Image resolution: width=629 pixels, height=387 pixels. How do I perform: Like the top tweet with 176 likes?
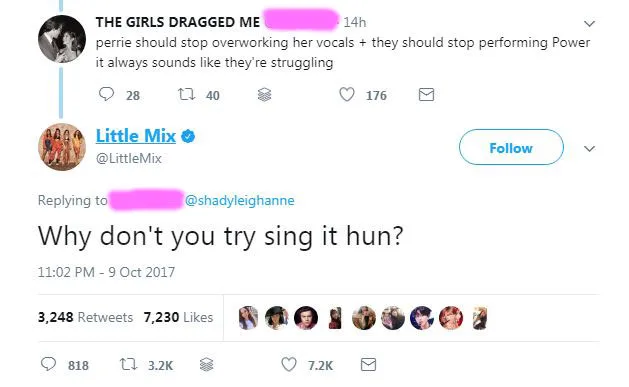(x=347, y=95)
